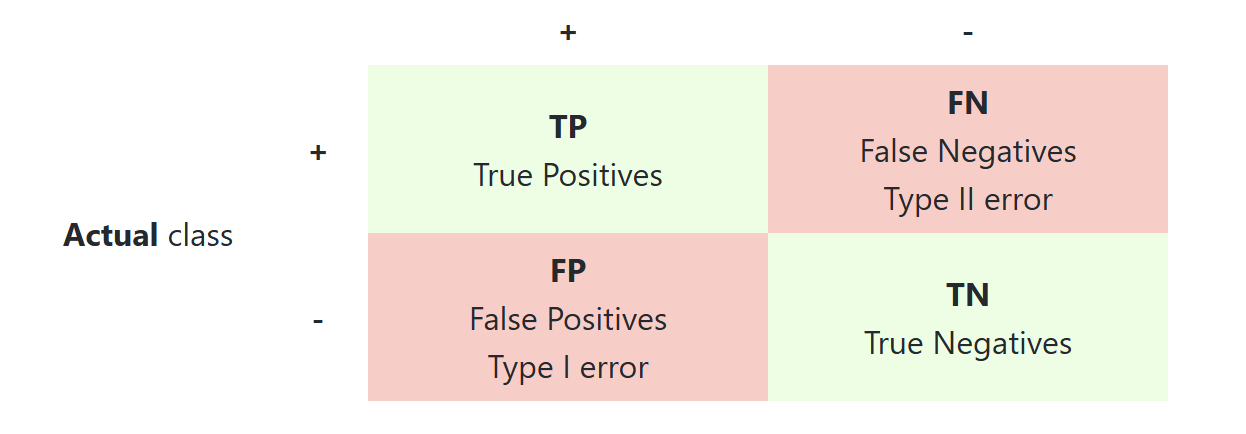
Task: Click the Type I error text
Action: [568, 367]
